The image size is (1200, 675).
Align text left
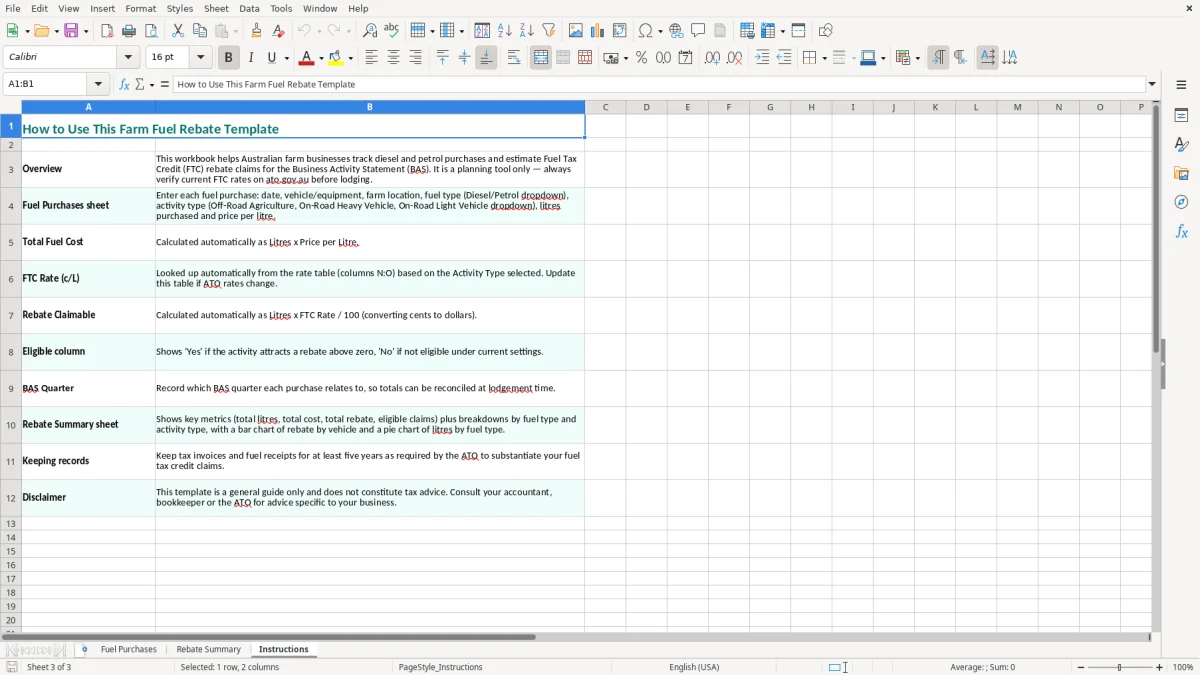tap(371, 58)
